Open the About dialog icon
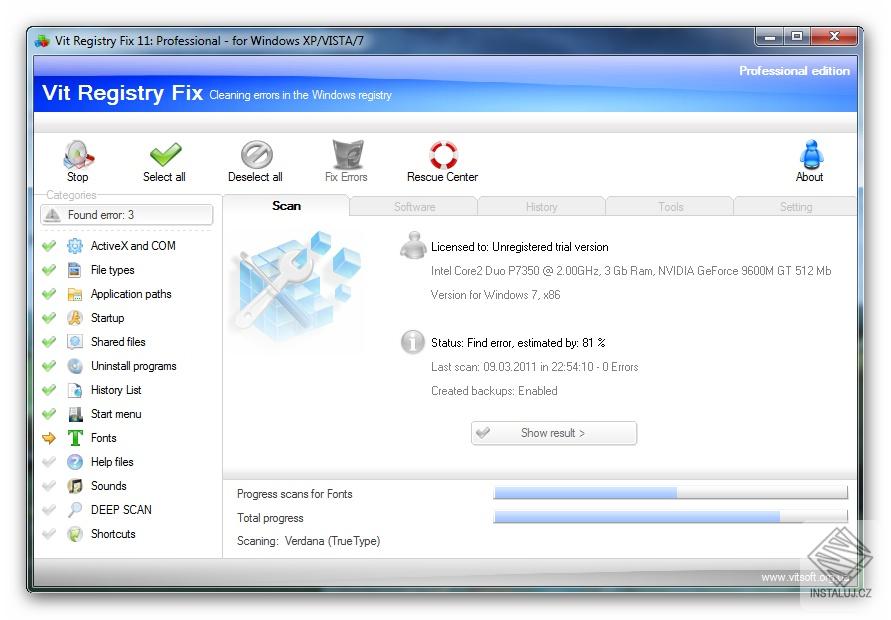Viewport: 891px width, 620px height. tap(811, 155)
